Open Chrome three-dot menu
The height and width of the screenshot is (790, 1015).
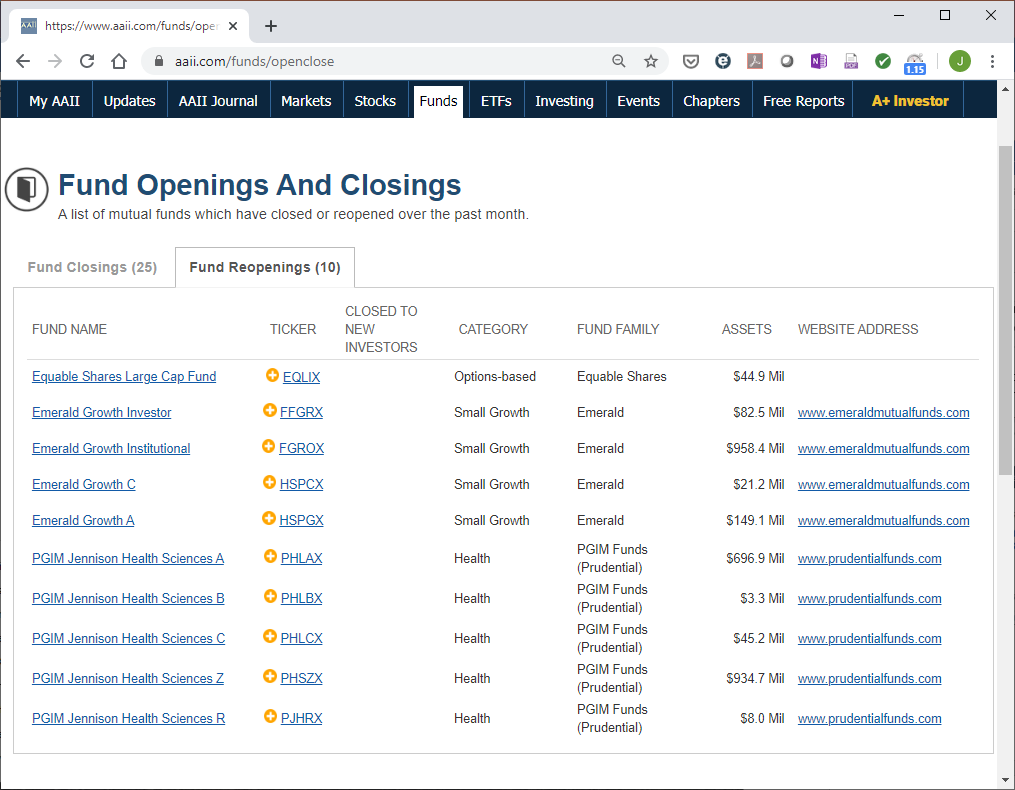pyautogui.click(x=992, y=61)
